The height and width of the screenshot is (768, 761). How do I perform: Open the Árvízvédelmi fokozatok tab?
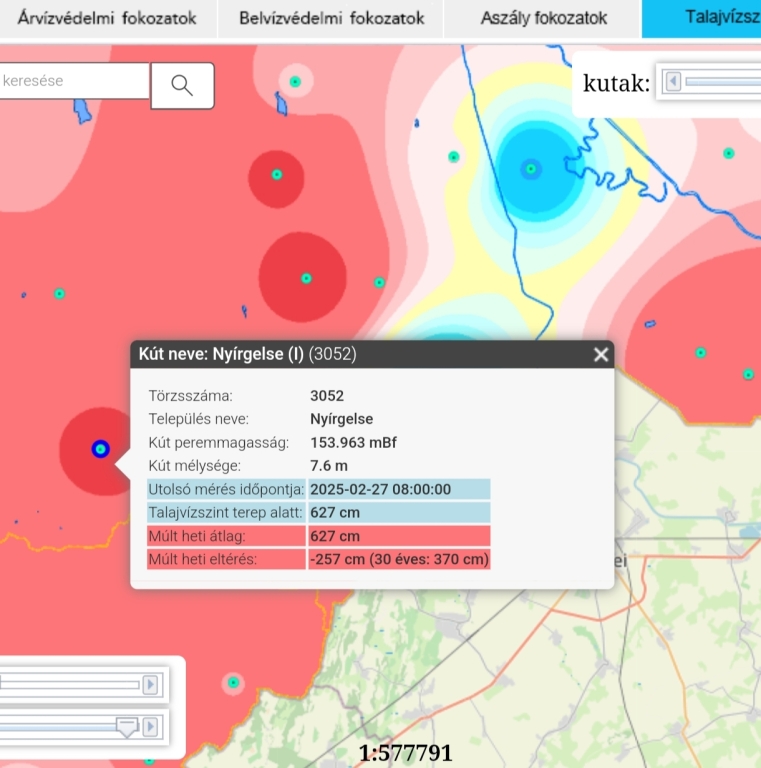(107, 19)
